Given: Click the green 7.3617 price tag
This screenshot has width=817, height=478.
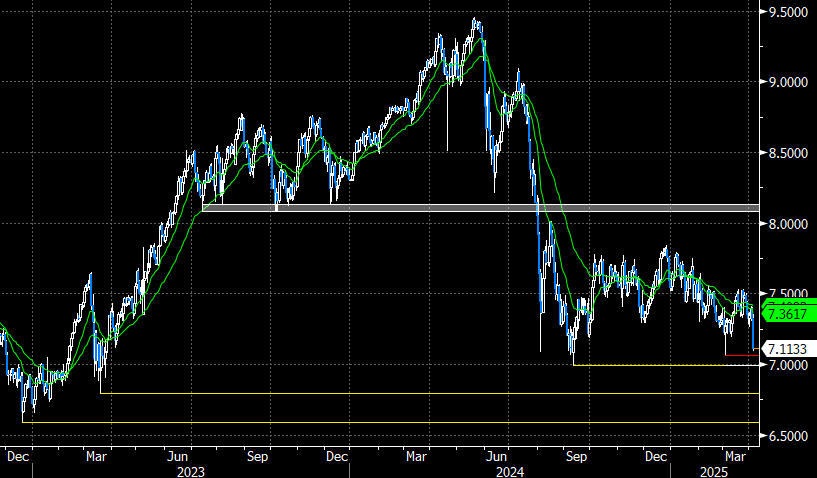Looking at the screenshot, I should [788, 314].
